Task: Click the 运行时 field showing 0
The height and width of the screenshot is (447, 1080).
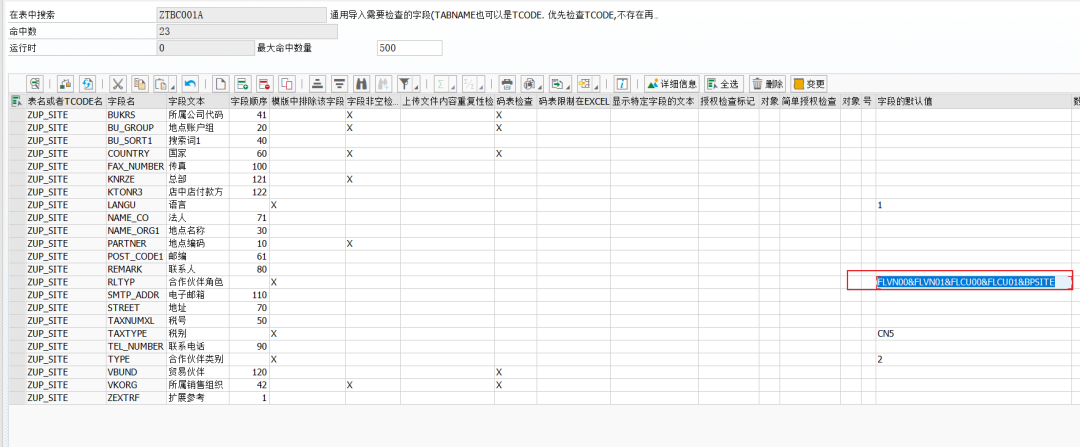Action: click(205, 48)
